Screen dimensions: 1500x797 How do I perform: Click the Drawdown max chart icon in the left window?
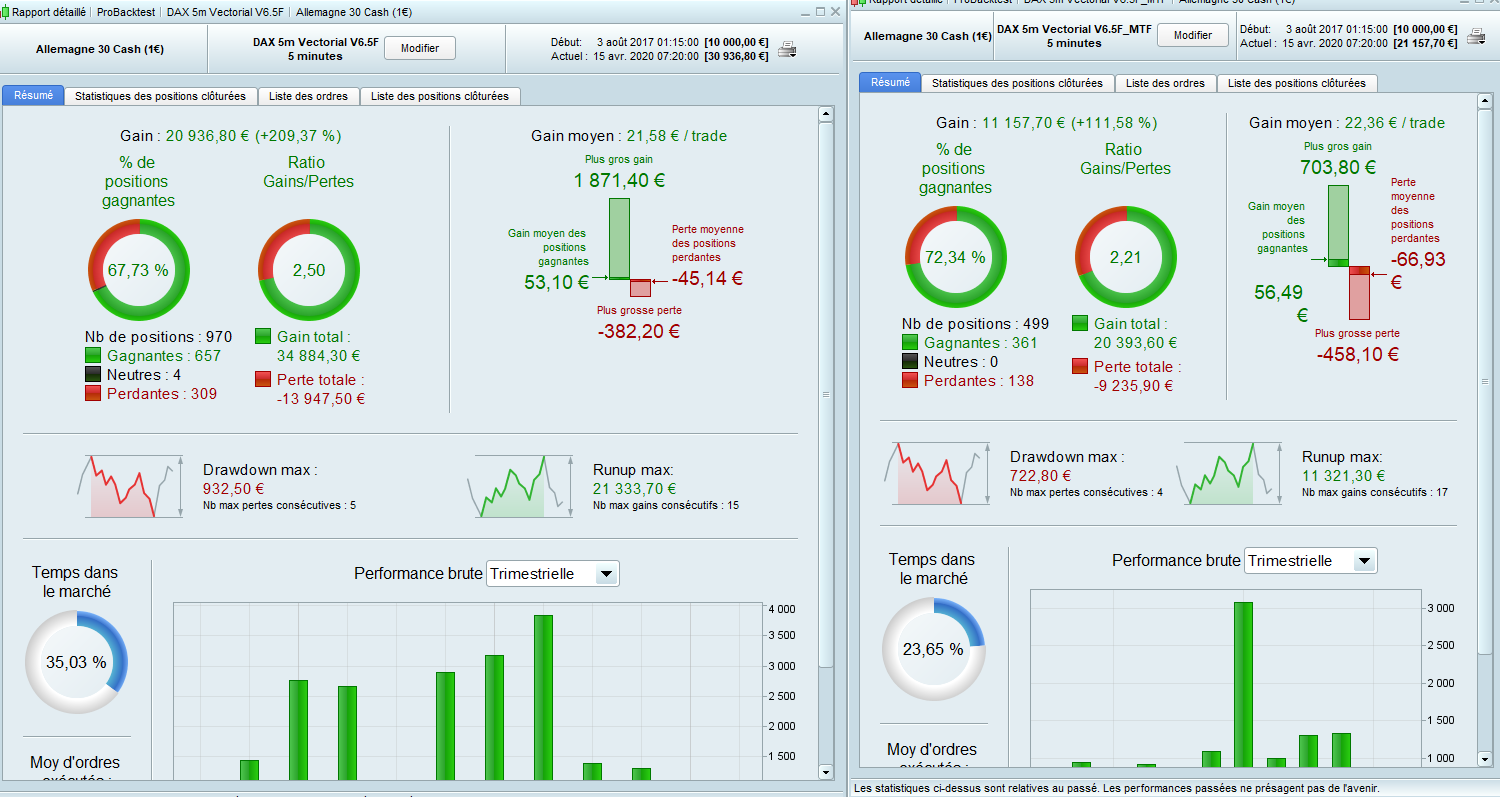(x=131, y=487)
